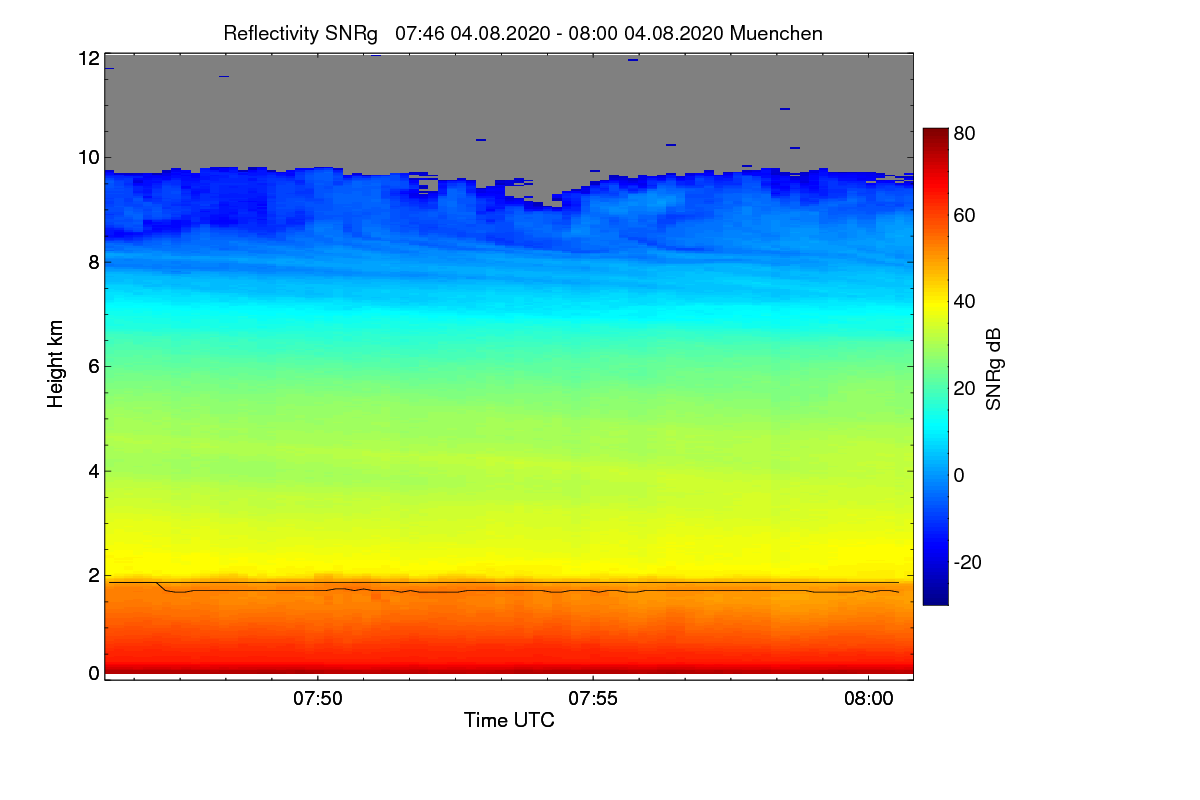Click the 'Height km' y-axis label

[56, 365]
